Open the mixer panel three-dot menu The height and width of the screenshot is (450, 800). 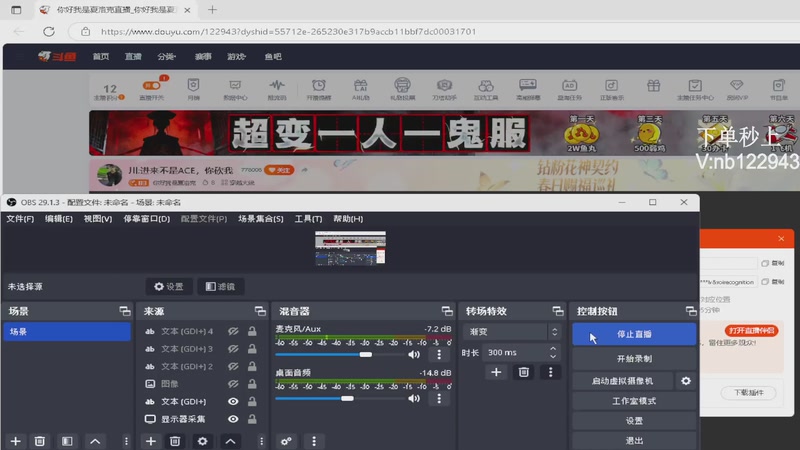pyautogui.click(x=314, y=441)
